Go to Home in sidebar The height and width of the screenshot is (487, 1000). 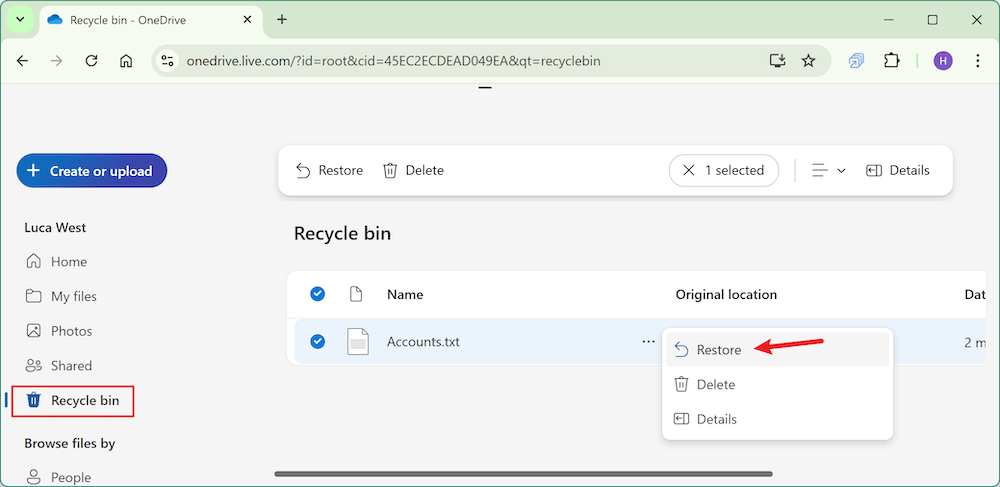(x=56, y=262)
